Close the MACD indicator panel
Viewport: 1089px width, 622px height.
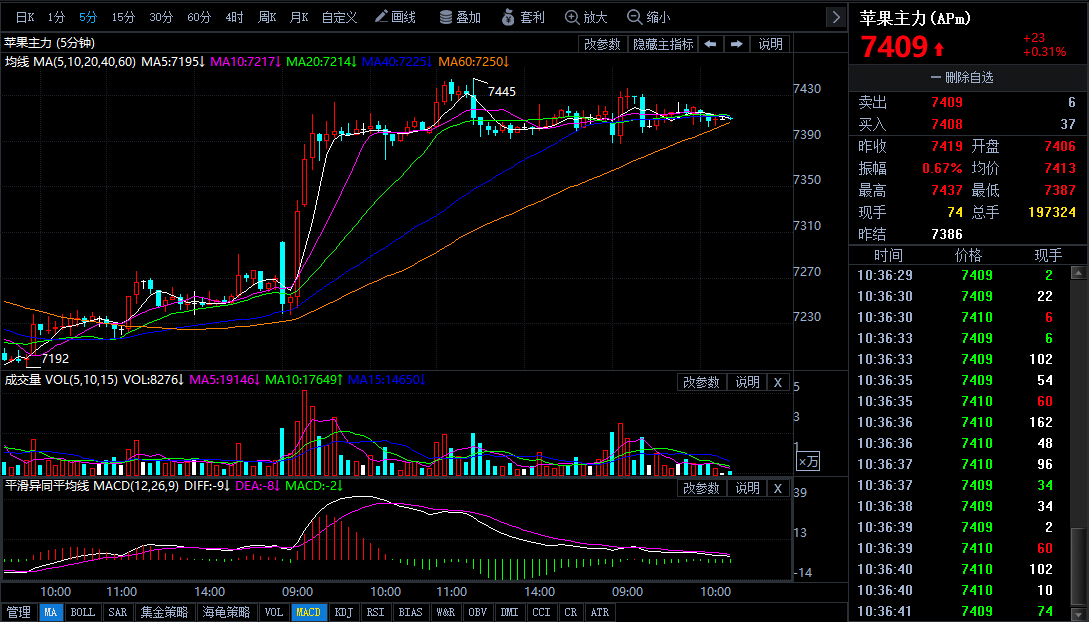778,489
